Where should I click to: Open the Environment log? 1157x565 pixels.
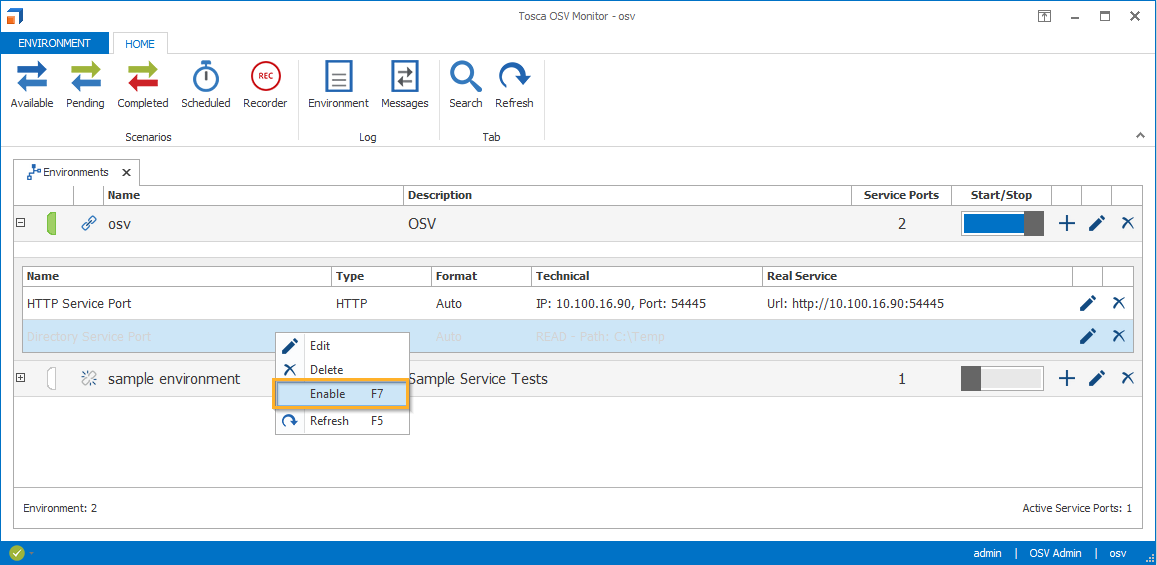tap(338, 84)
